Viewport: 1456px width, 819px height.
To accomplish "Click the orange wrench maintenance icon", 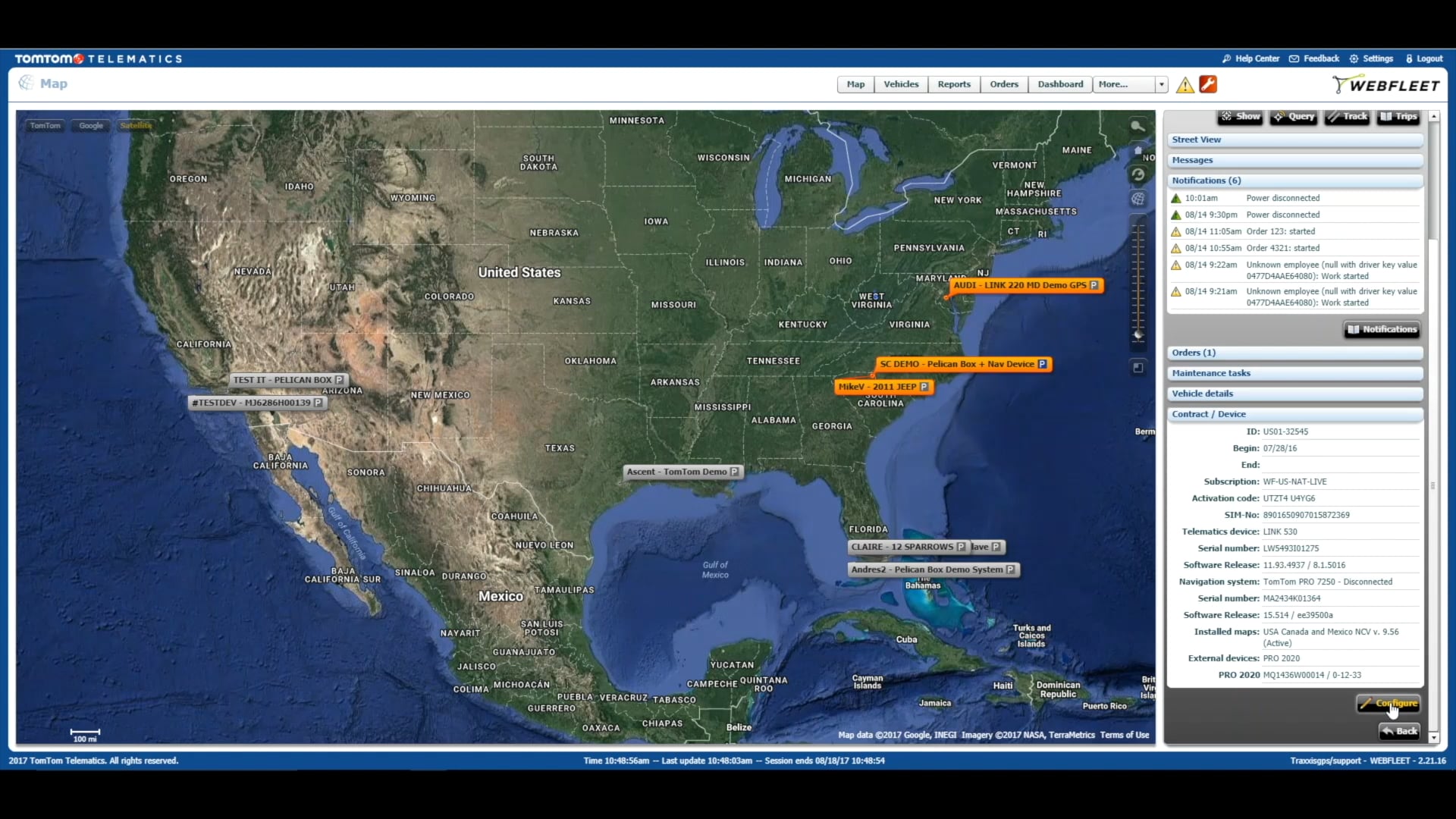I will point(1208,84).
